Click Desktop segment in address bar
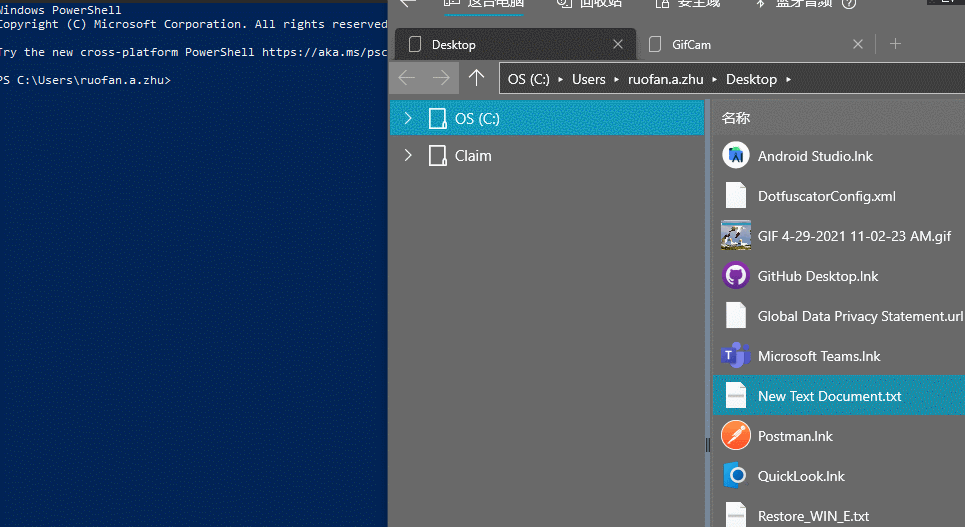The image size is (965, 527). click(751, 79)
